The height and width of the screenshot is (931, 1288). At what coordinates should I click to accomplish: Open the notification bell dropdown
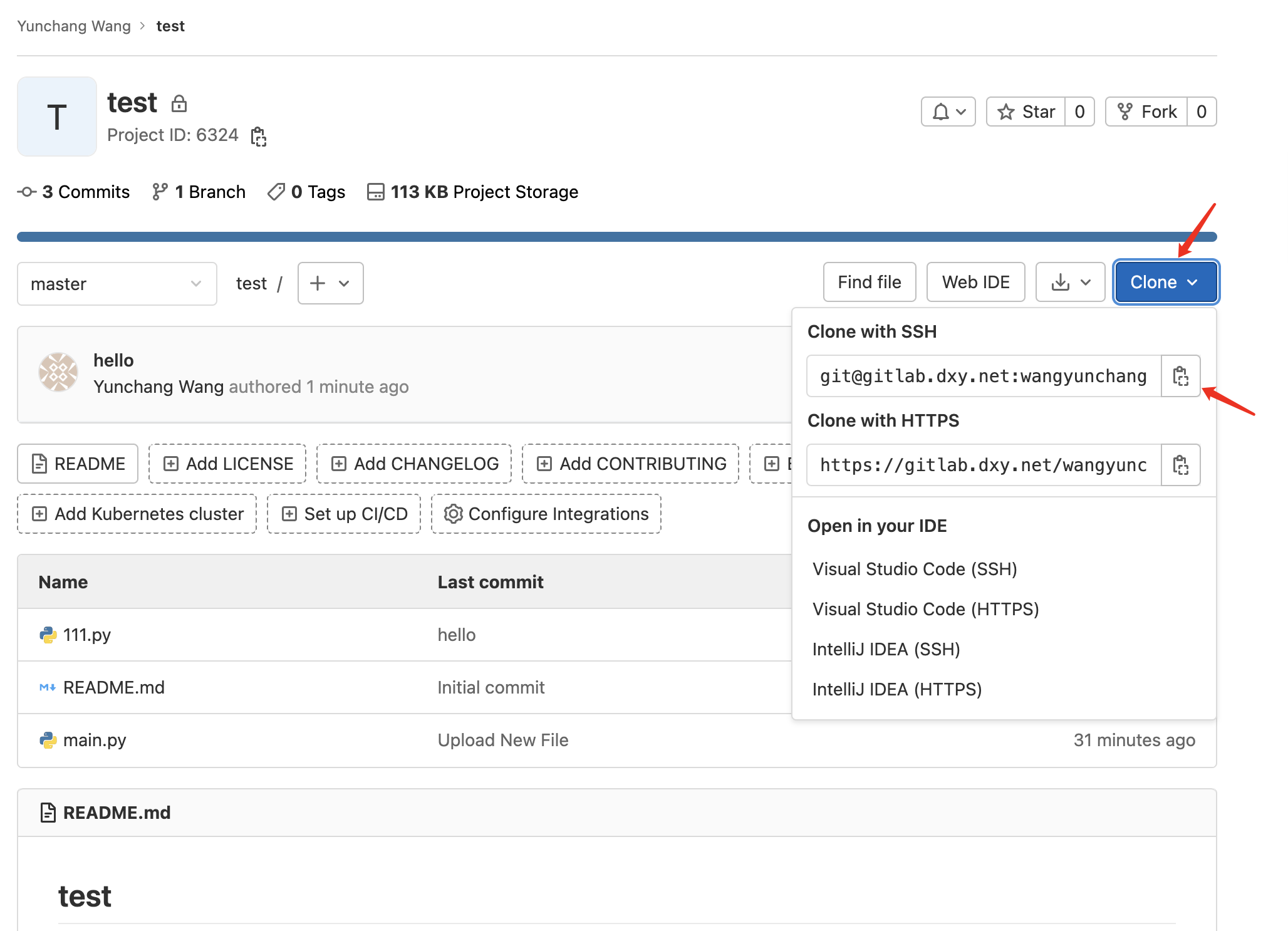click(948, 112)
